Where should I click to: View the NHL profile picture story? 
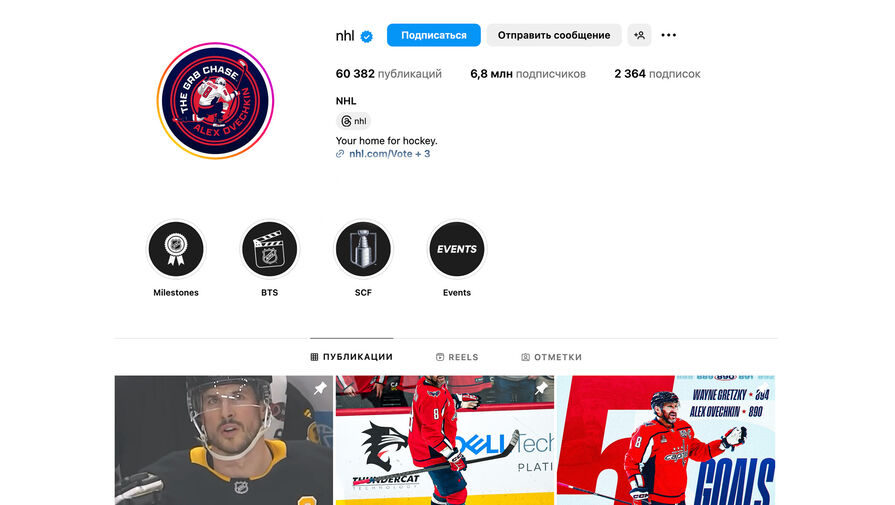point(215,100)
